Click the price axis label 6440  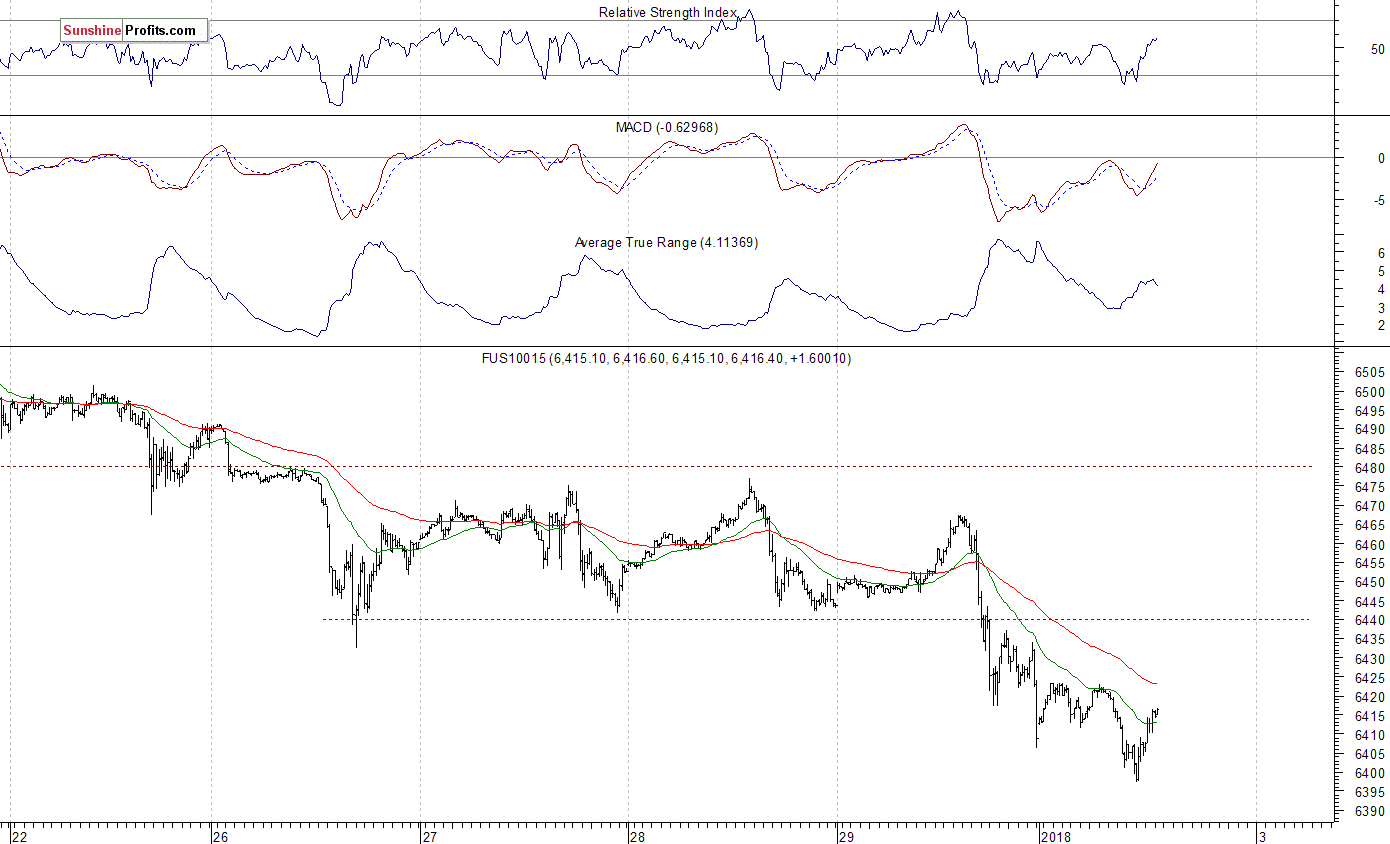click(1370, 621)
